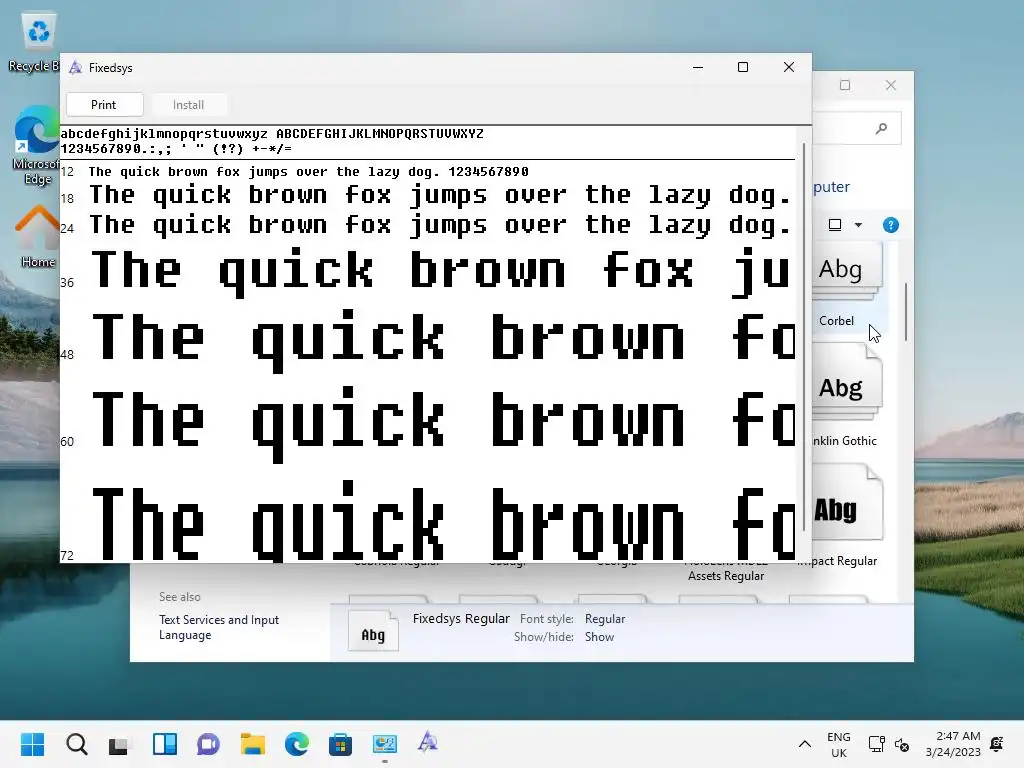Click the ENG UK language indicator

(x=839, y=744)
